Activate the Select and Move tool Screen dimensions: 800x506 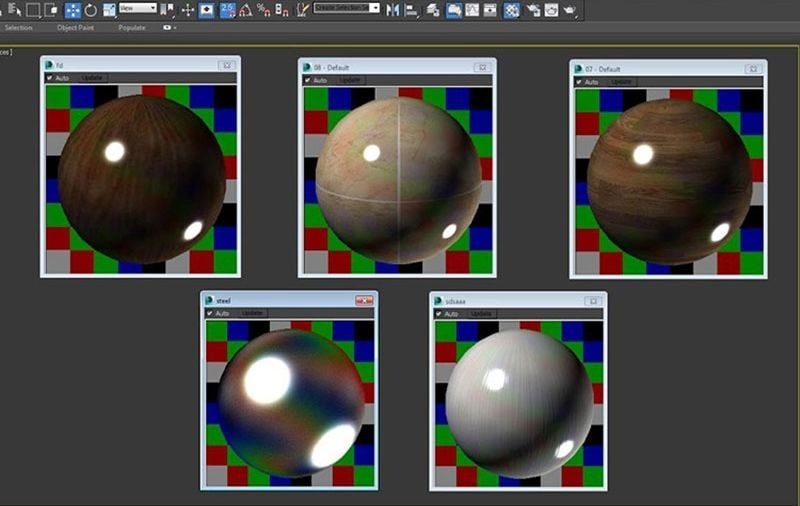[x=72, y=10]
